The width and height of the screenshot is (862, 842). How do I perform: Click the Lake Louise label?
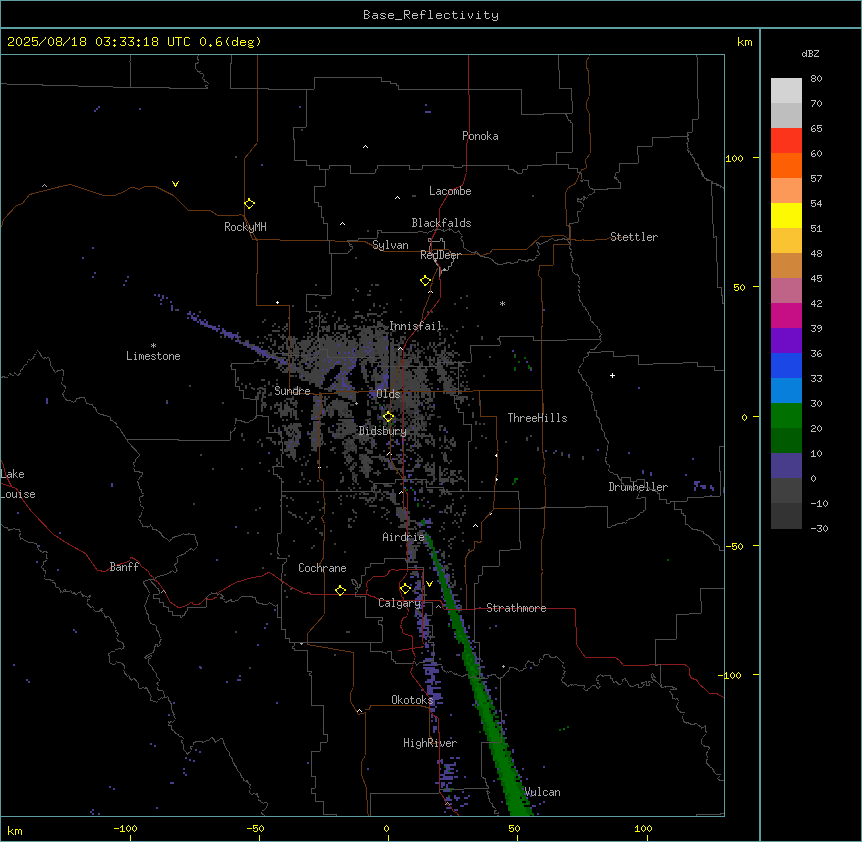18,484
